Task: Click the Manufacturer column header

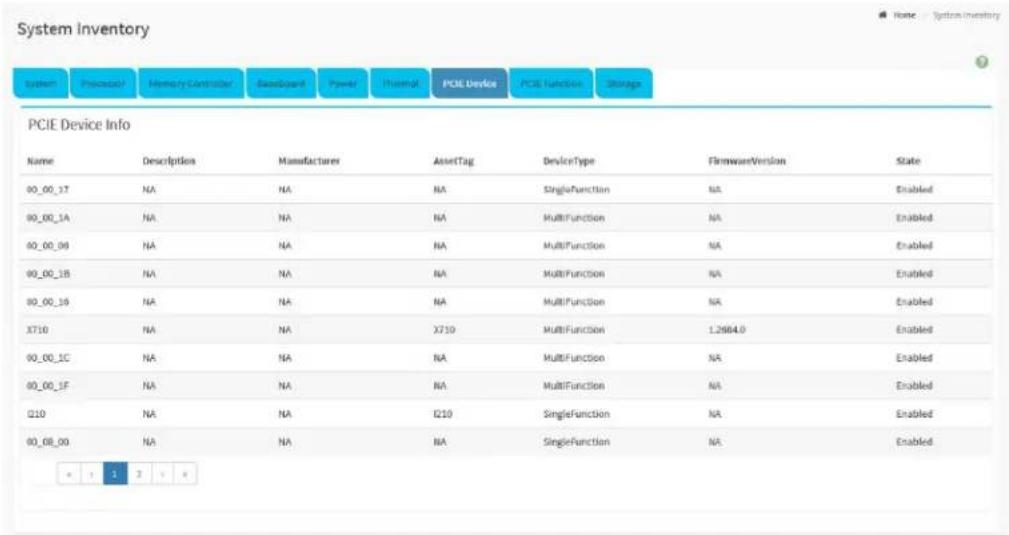Action: [309, 161]
